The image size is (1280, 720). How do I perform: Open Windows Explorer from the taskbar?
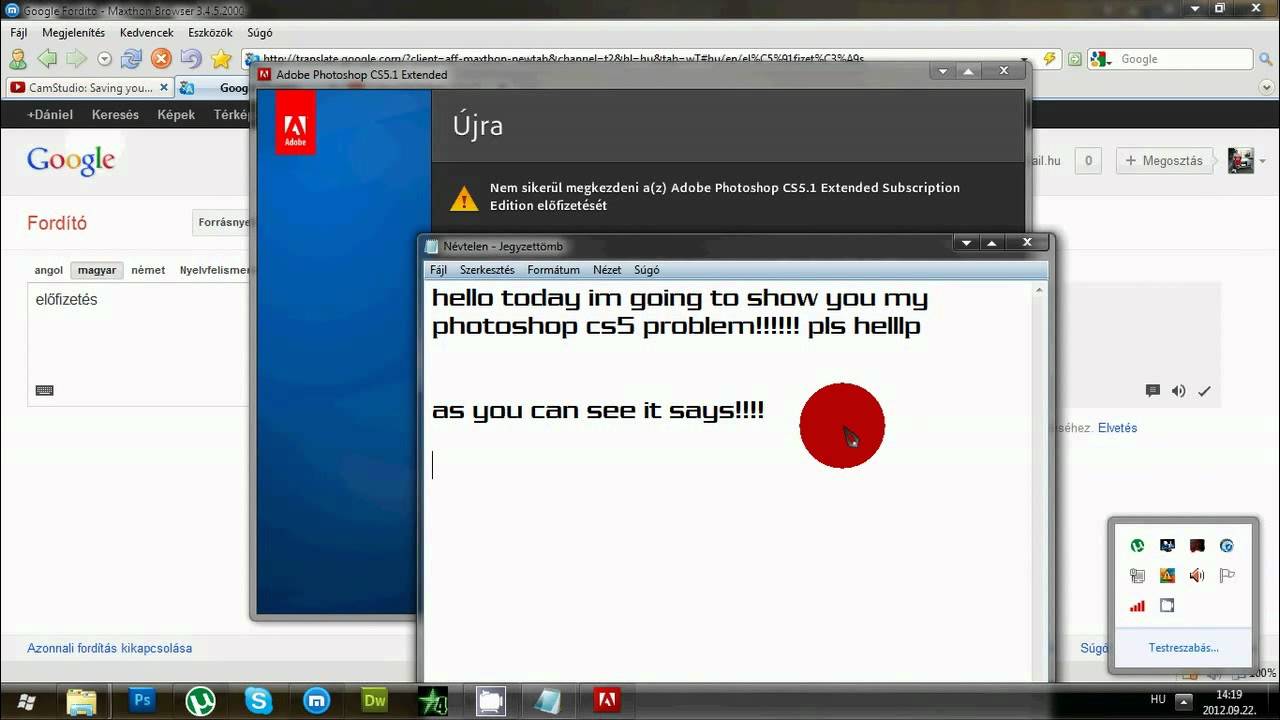tap(83, 700)
